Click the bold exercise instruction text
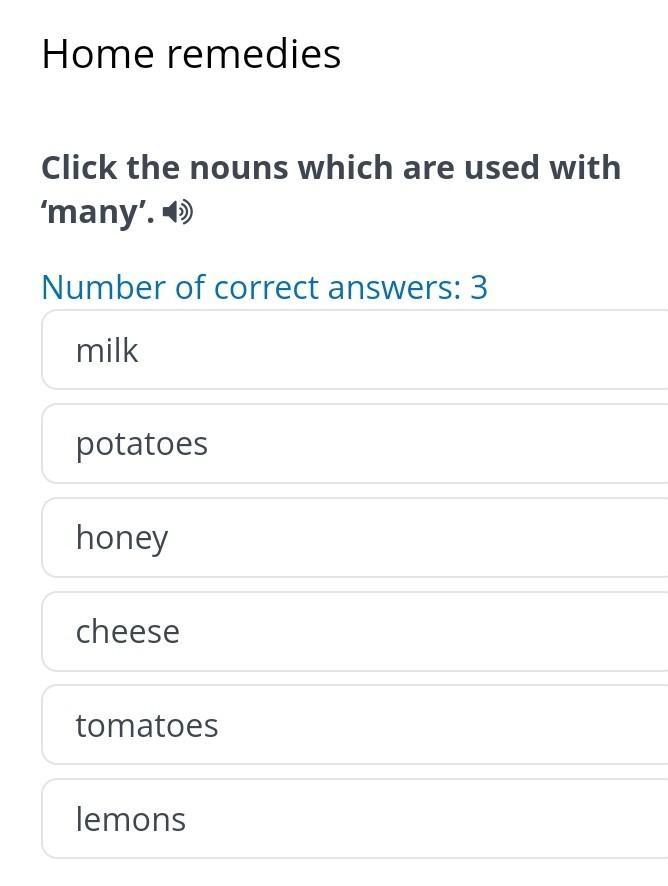This screenshot has height=886, width=668. pos(330,168)
